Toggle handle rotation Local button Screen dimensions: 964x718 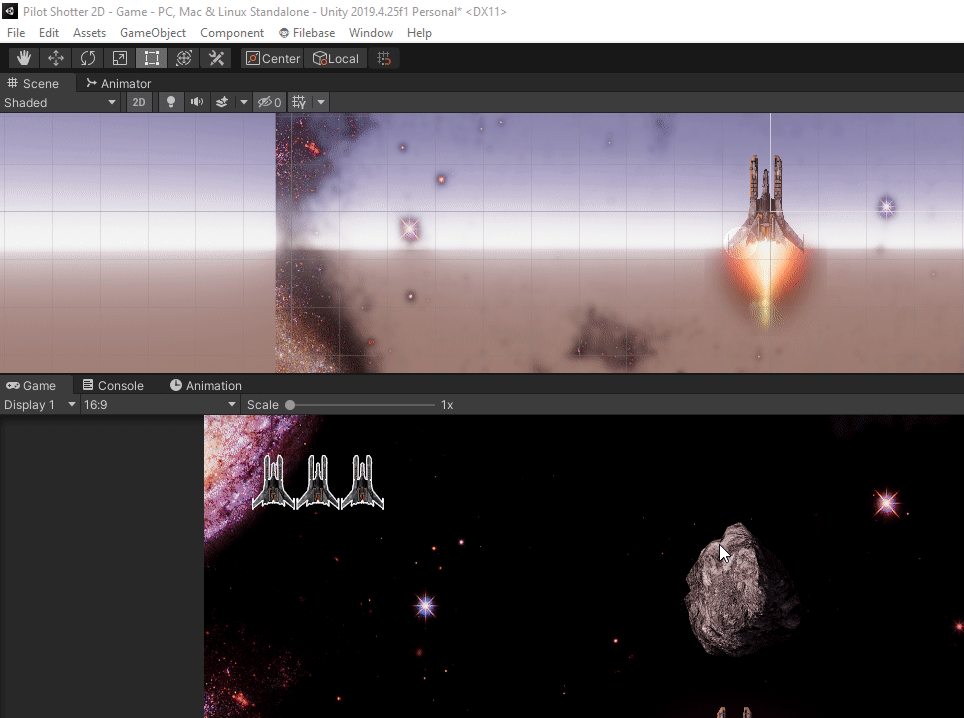point(336,58)
